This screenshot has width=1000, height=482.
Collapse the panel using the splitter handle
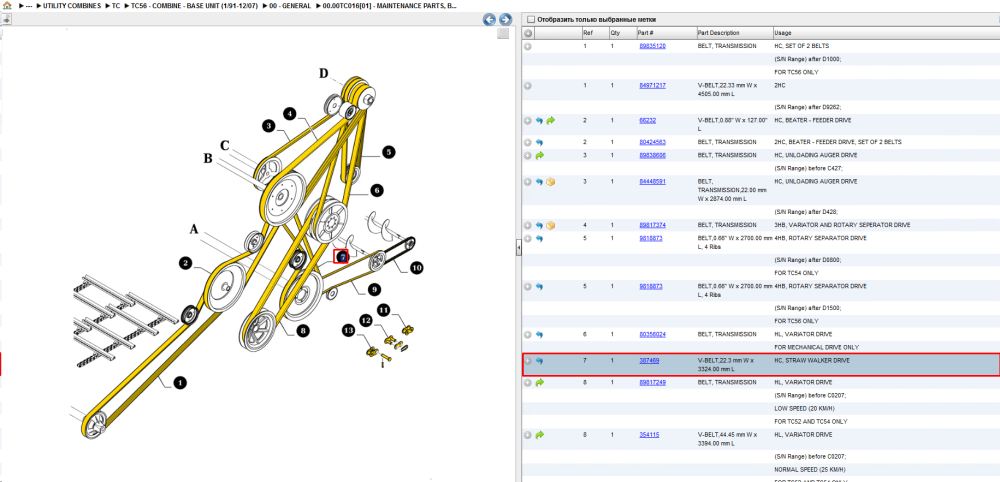coord(518,248)
